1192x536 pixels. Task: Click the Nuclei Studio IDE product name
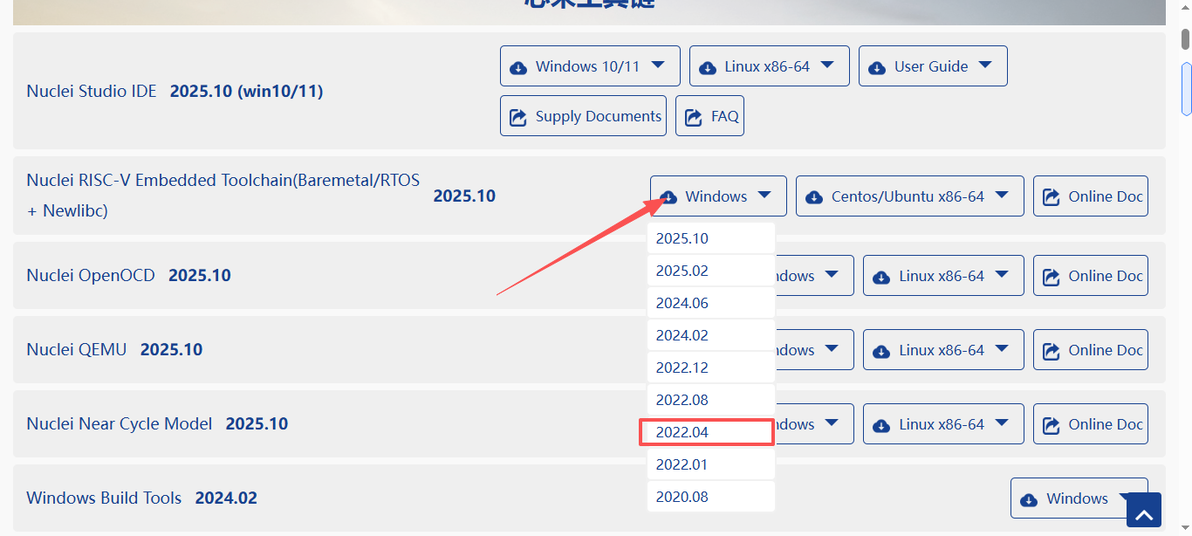[91, 91]
